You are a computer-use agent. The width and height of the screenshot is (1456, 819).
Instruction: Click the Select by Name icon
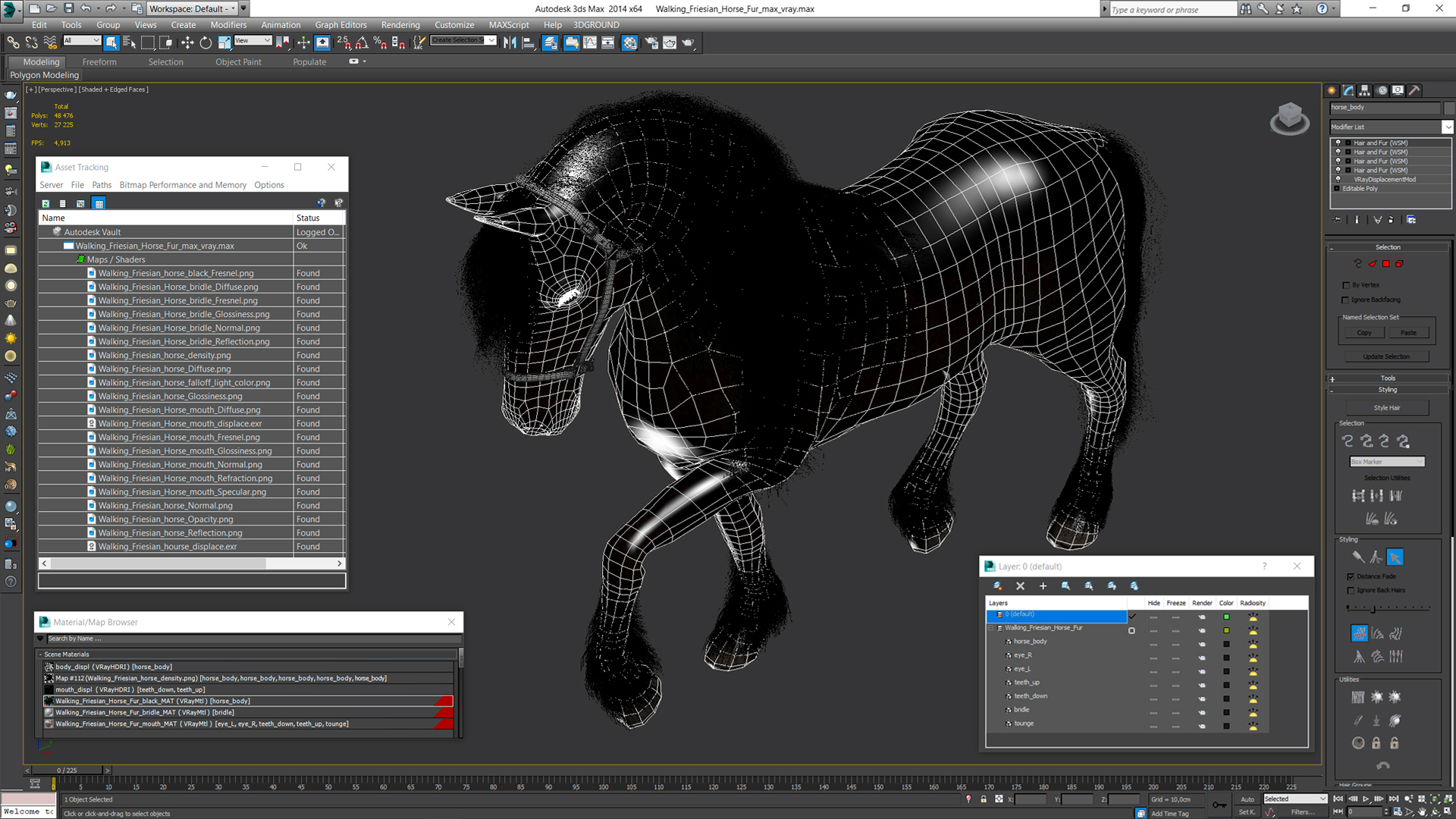point(130,42)
